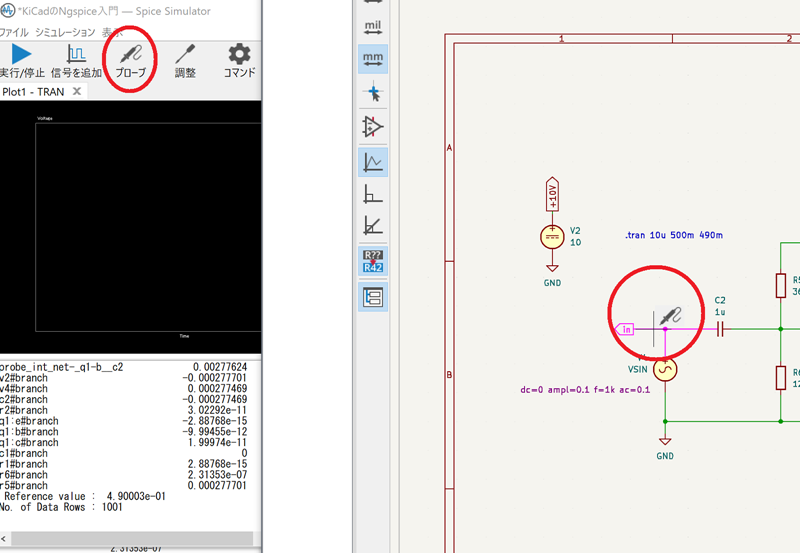
Task: Select 90-degree line mode icon
Action: [x=373, y=194]
